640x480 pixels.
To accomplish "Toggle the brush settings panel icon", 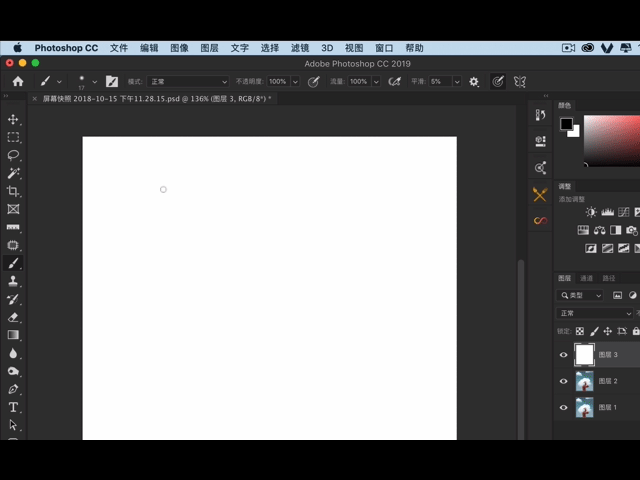I will (x=112, y=81).
